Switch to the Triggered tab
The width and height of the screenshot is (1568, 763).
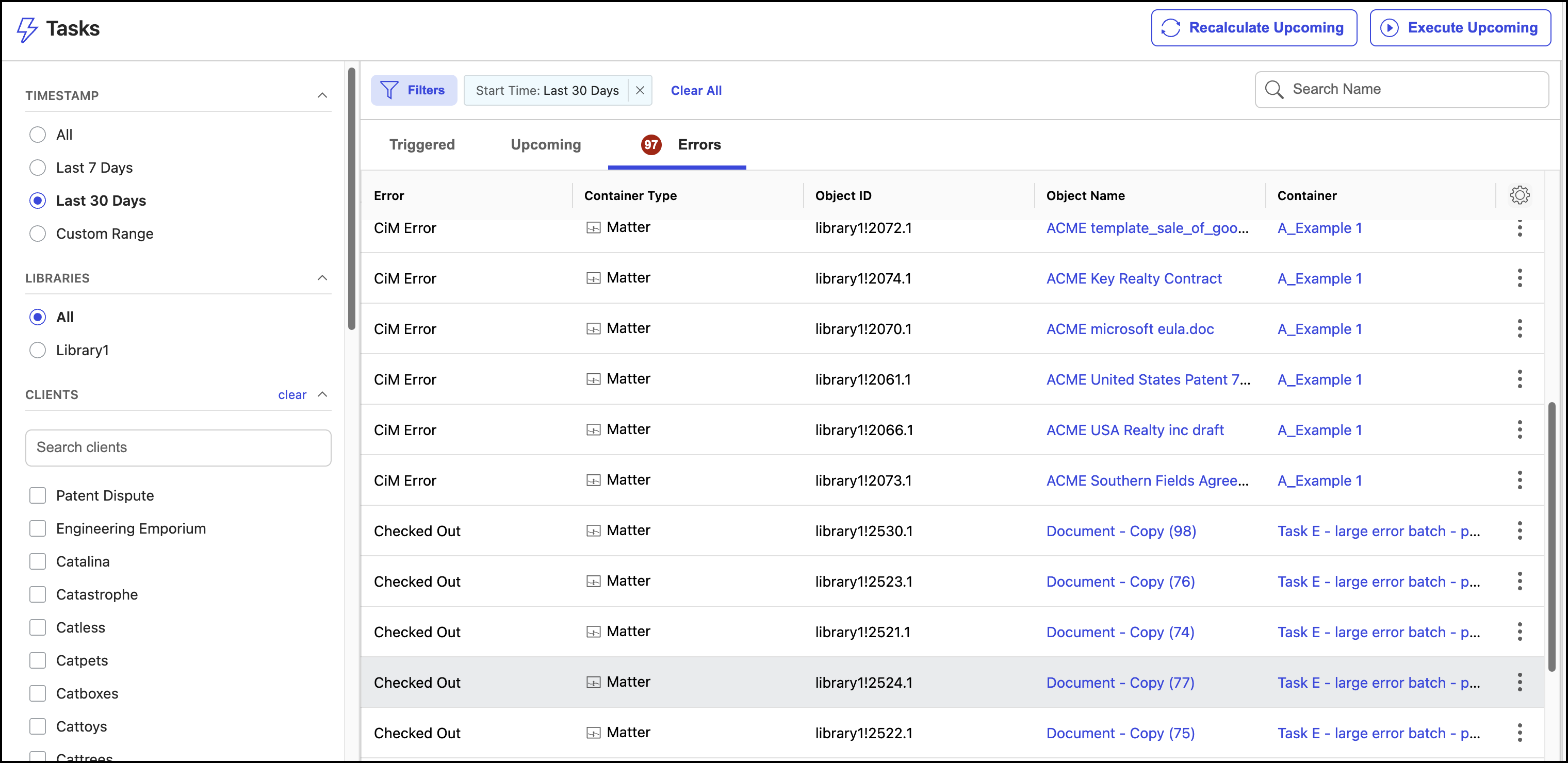point(422,145)
